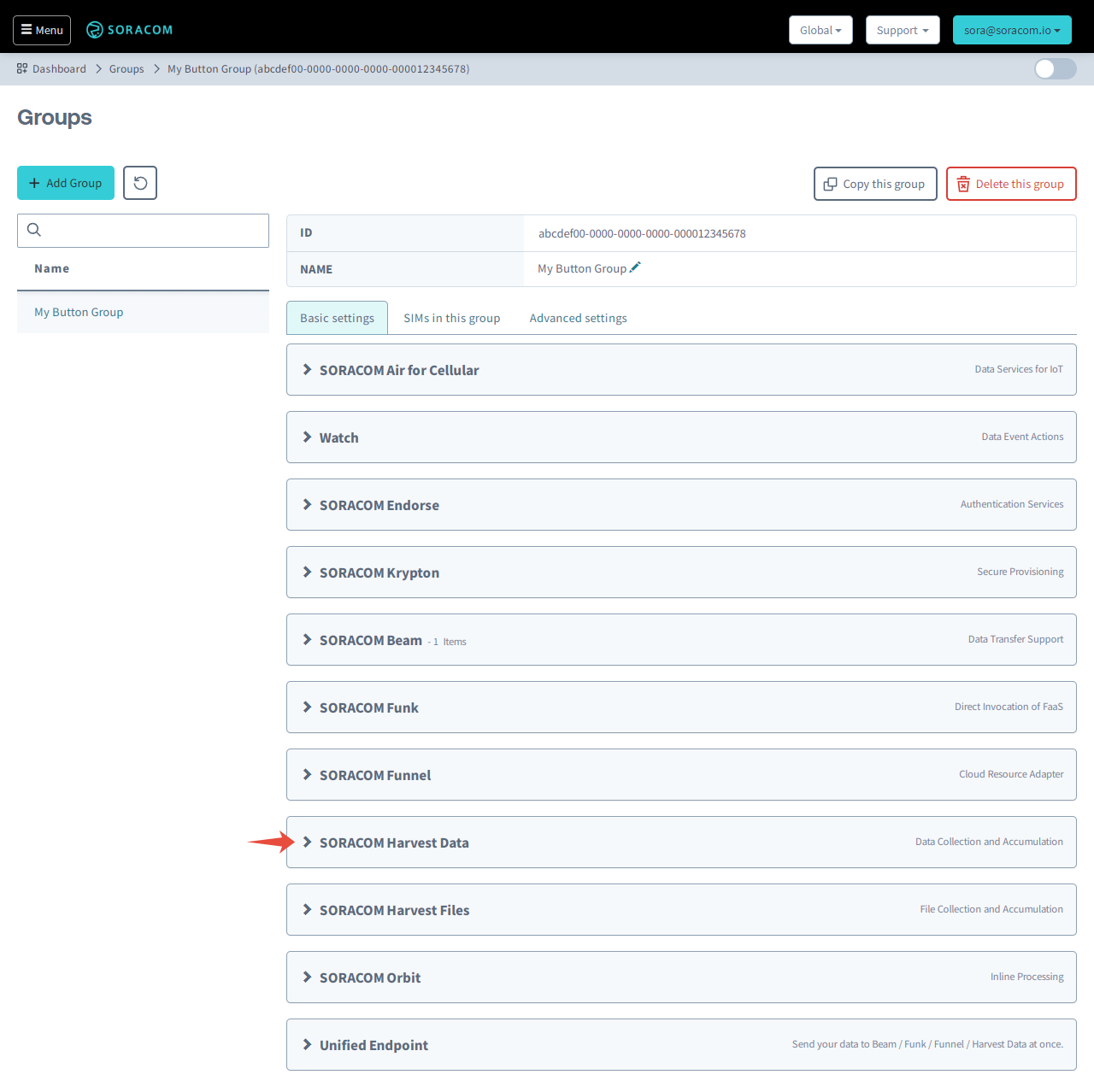Expand the Watch section
Viewport: 1094px width, 1092px height.
(681, 437)
